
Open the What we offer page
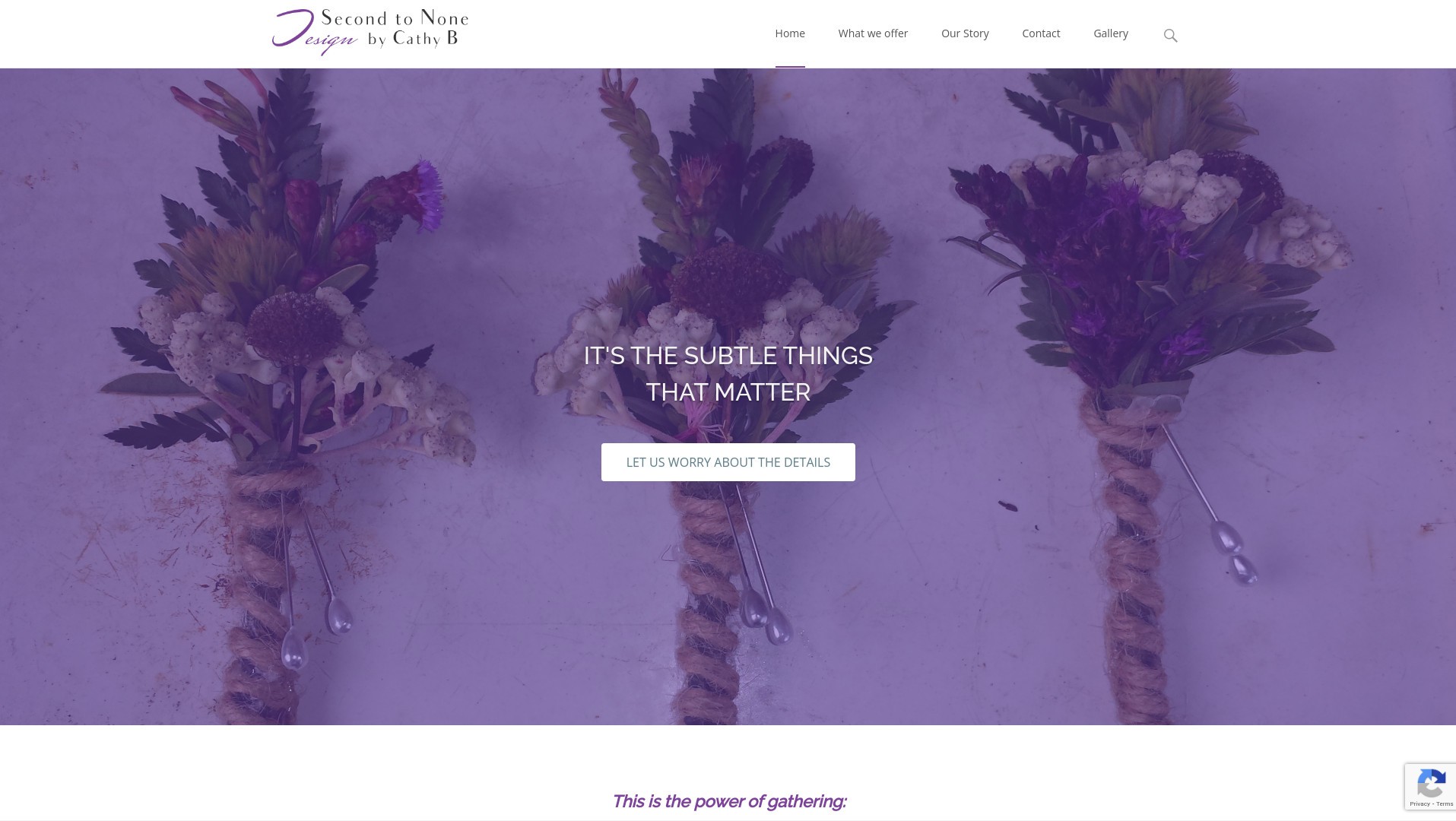[x=873, y=33]
